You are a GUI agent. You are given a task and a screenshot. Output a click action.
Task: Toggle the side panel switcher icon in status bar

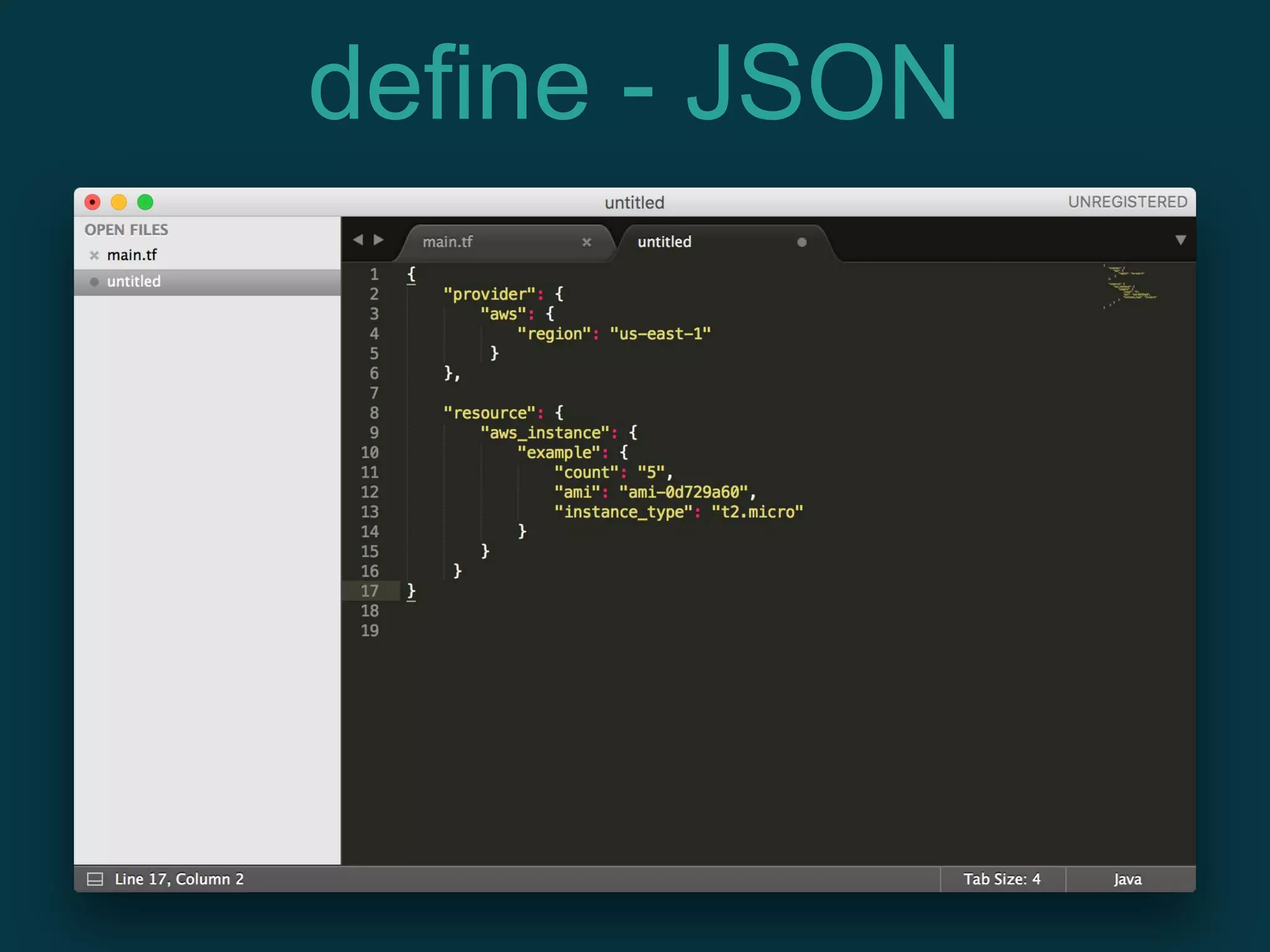(x=95, y=879)
